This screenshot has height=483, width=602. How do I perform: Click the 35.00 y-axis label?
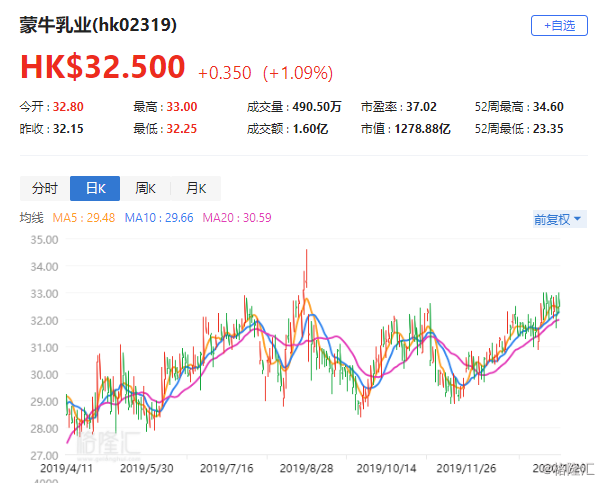point(45,240)
